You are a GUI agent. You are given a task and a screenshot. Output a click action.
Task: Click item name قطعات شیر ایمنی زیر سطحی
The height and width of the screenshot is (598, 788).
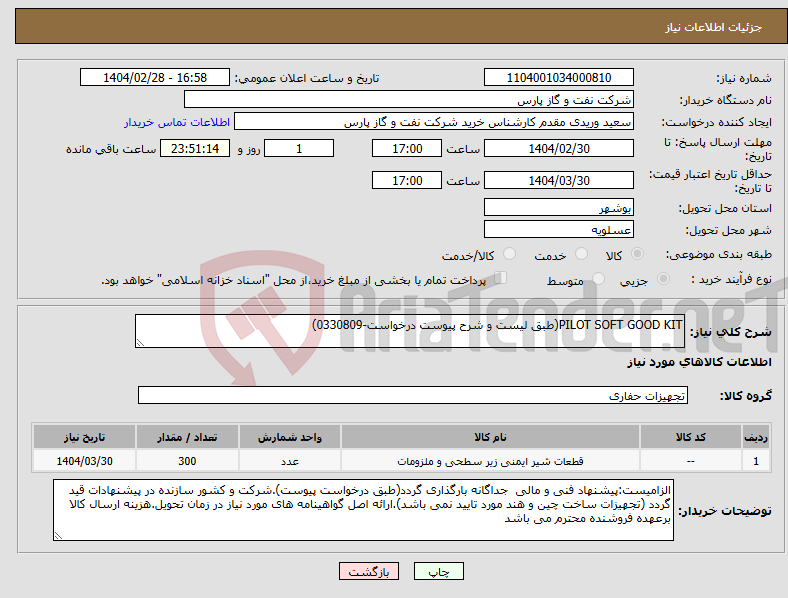490,461
